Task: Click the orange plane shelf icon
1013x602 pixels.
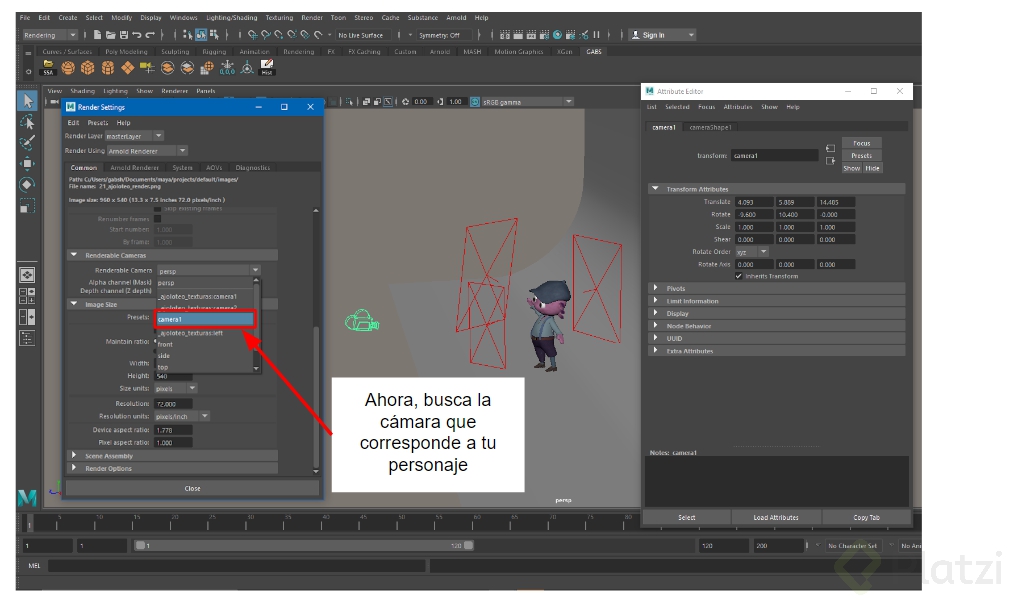Action: pos(128,67)
